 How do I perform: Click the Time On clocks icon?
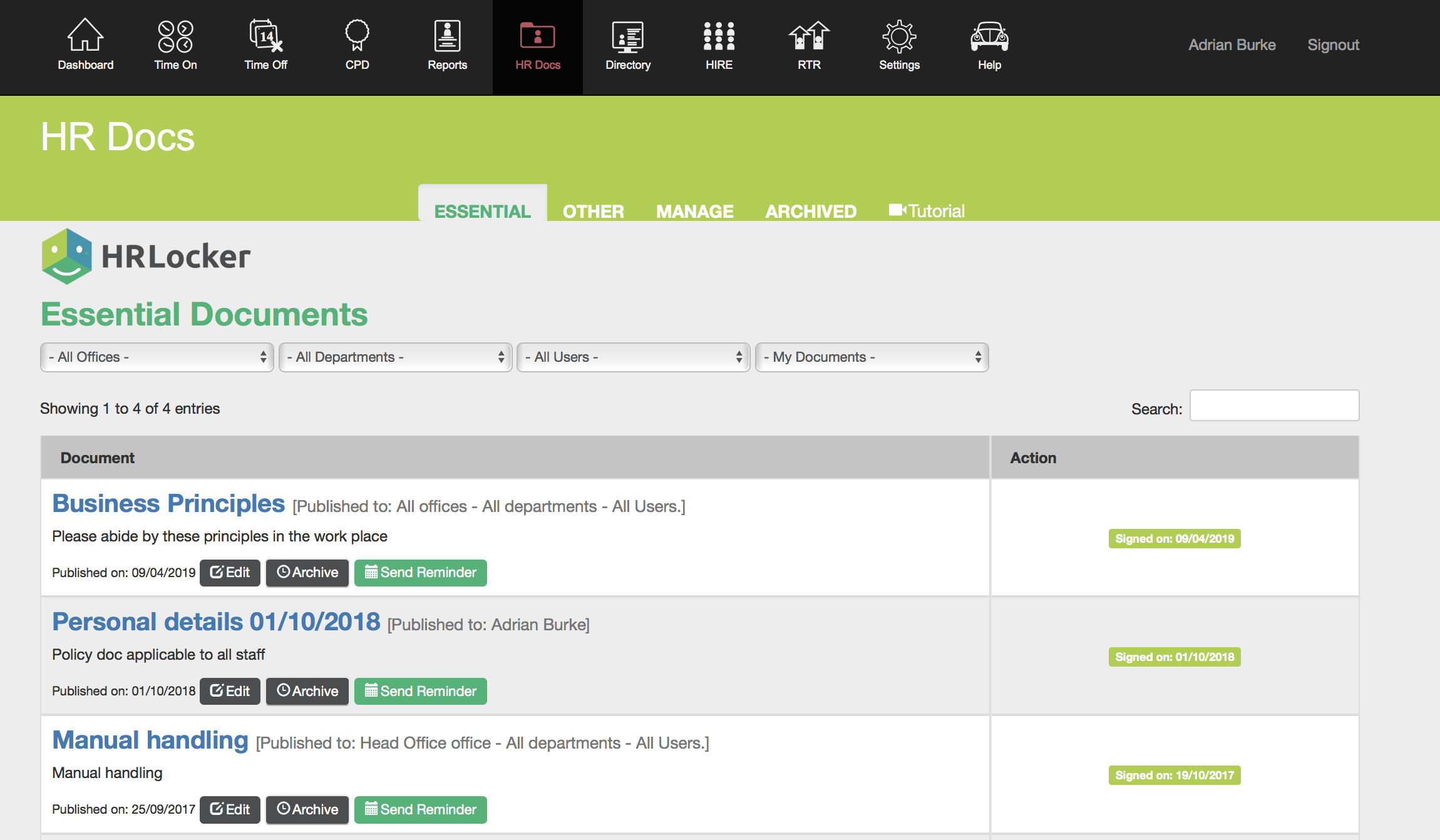175,36
